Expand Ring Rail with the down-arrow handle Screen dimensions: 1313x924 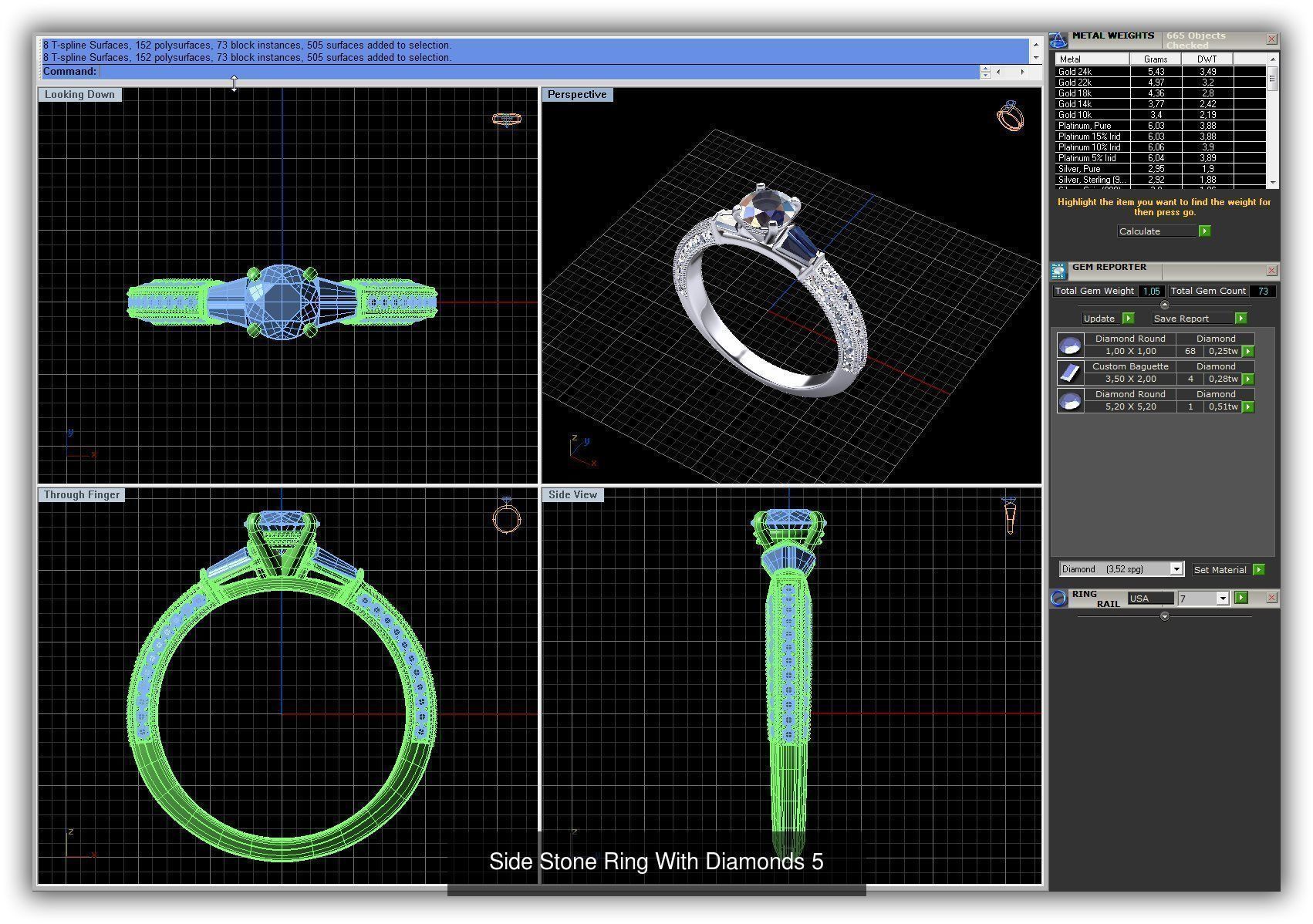1165,616
